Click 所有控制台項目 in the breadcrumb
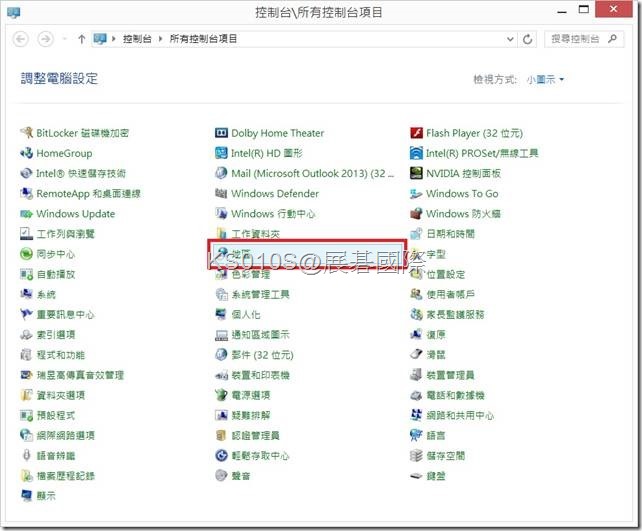 coord(203,39)
